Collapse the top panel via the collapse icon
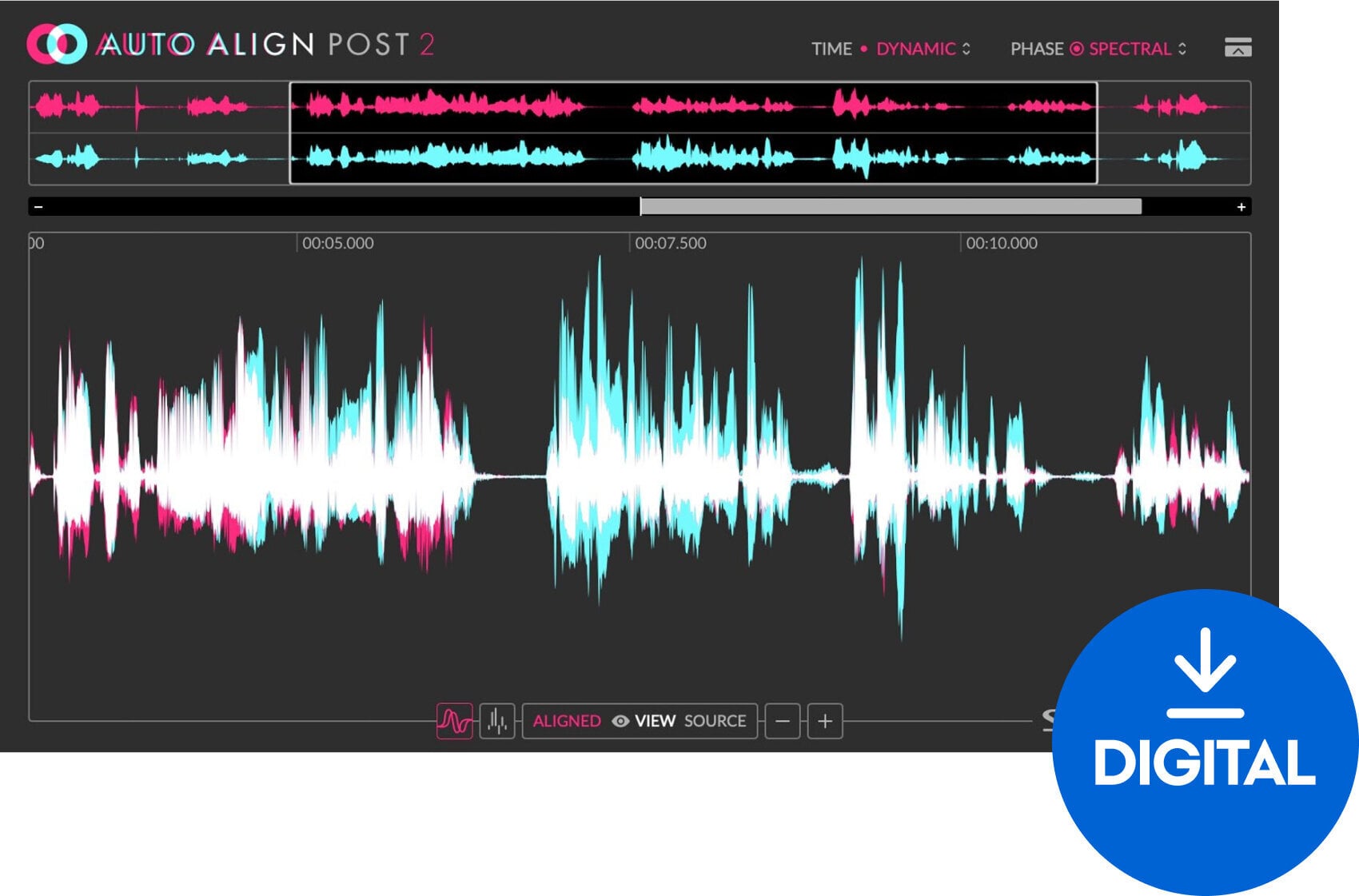 [1240, 48]
